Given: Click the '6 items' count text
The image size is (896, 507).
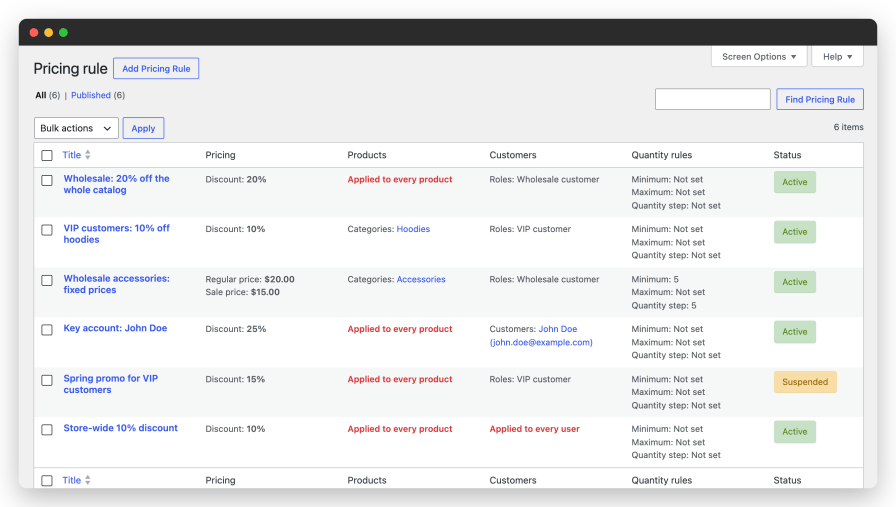Looking at the screenshot, I should point(849,127).
